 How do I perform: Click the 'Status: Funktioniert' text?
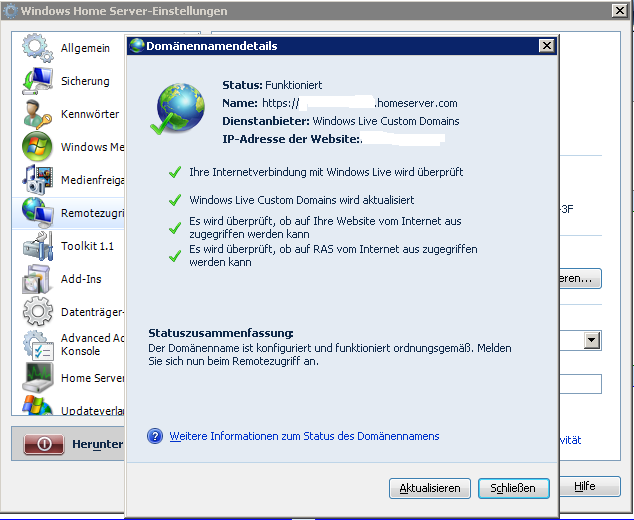pyautogui.click(x=272, y=85)
